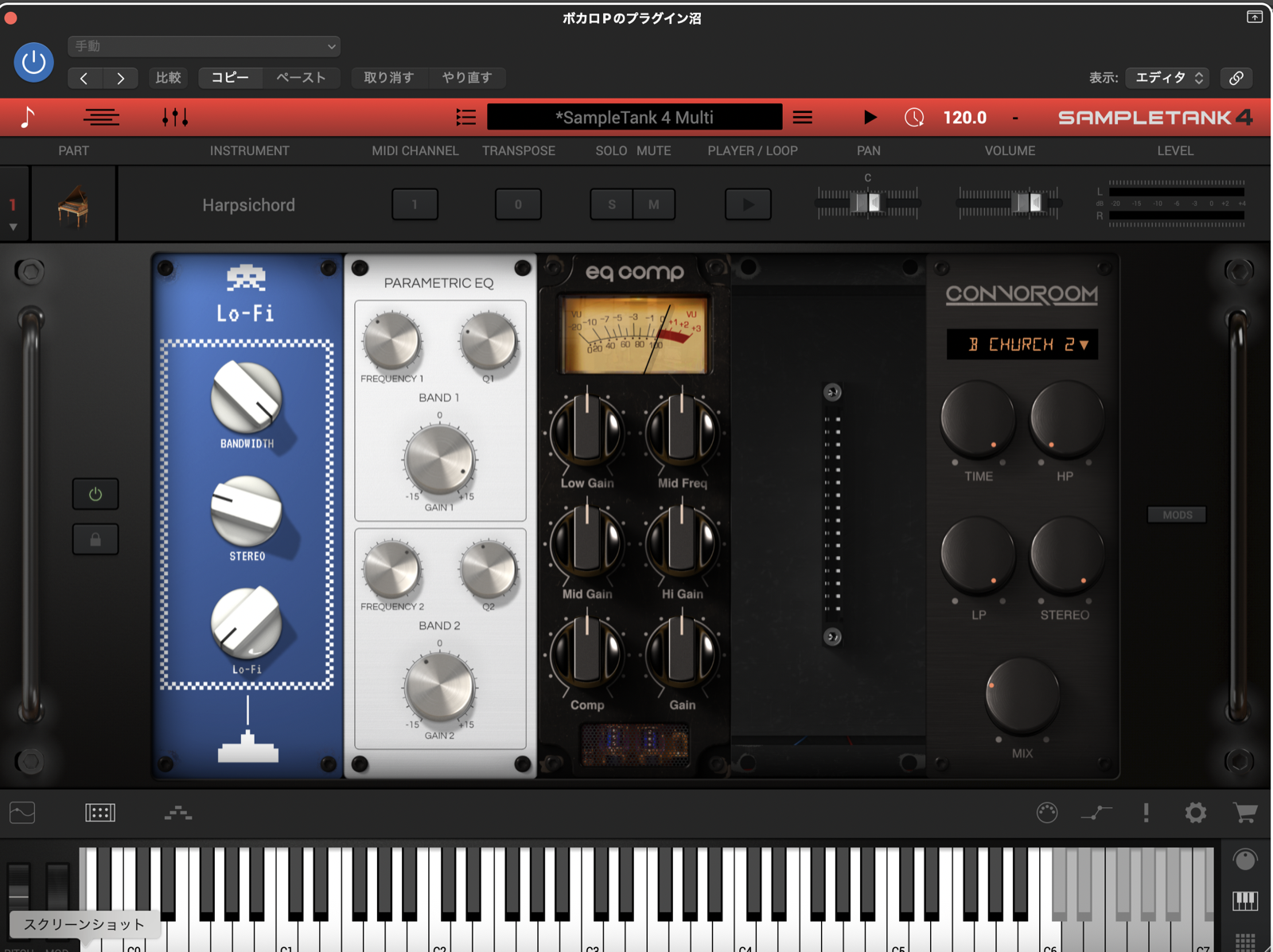Screen dimensions: 1273x952
Task: Open the shop cart icon
Action: [1245, 813]
